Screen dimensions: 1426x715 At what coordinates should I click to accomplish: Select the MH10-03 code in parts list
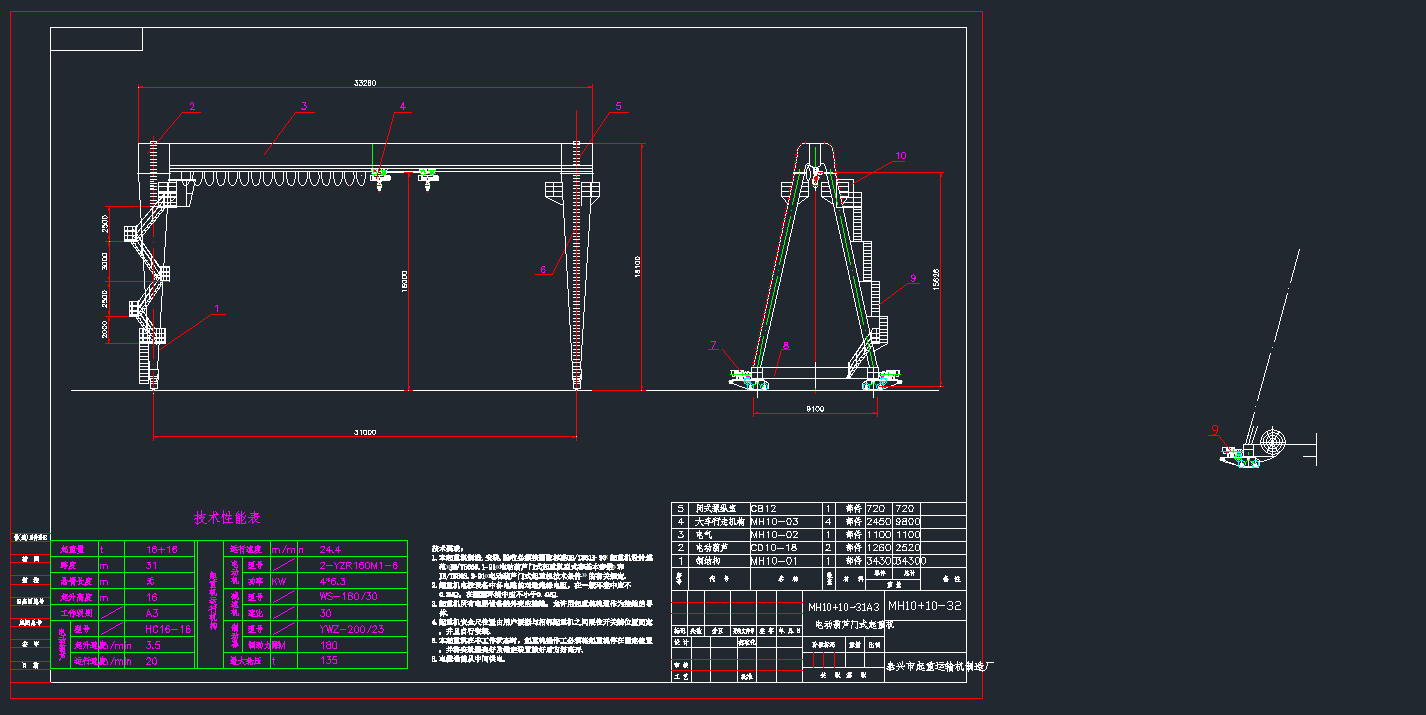click(773, 522)
